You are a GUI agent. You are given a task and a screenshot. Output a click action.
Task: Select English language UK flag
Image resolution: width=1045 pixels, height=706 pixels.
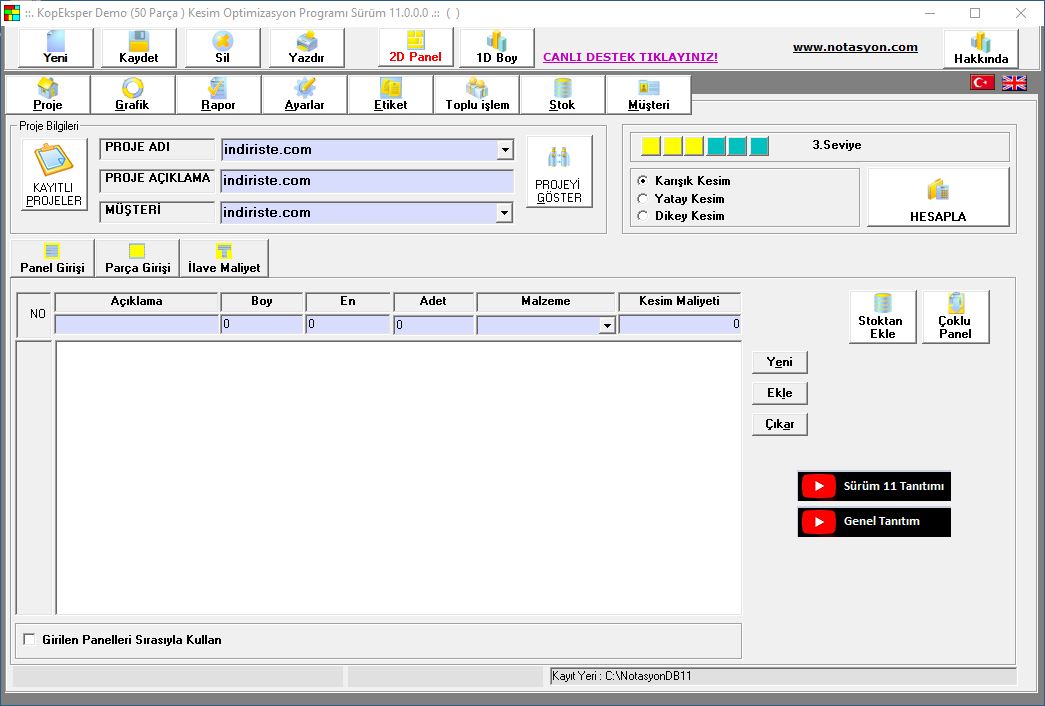tap(1014, 83)
